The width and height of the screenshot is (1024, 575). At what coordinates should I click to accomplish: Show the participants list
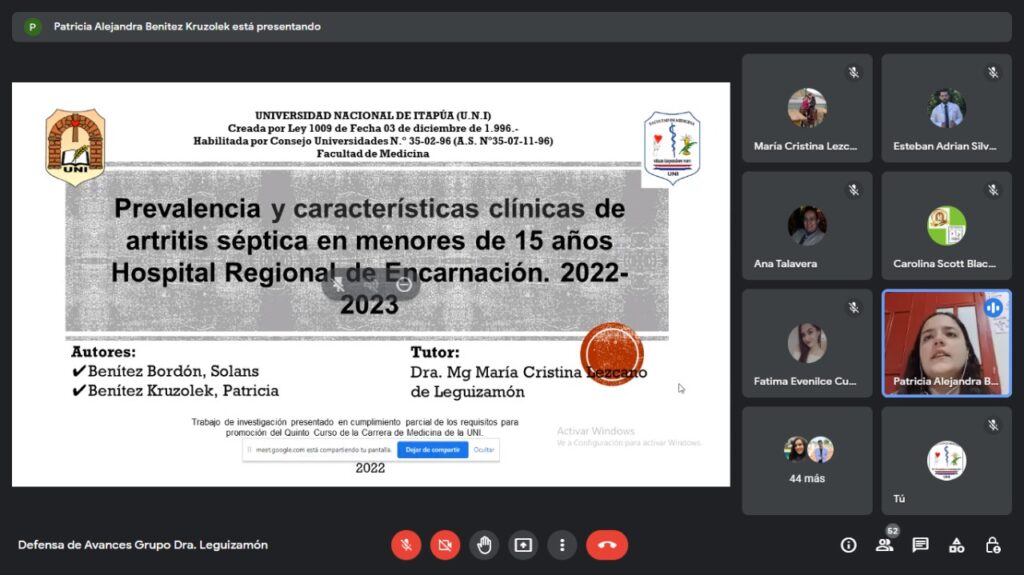(884, 545)
